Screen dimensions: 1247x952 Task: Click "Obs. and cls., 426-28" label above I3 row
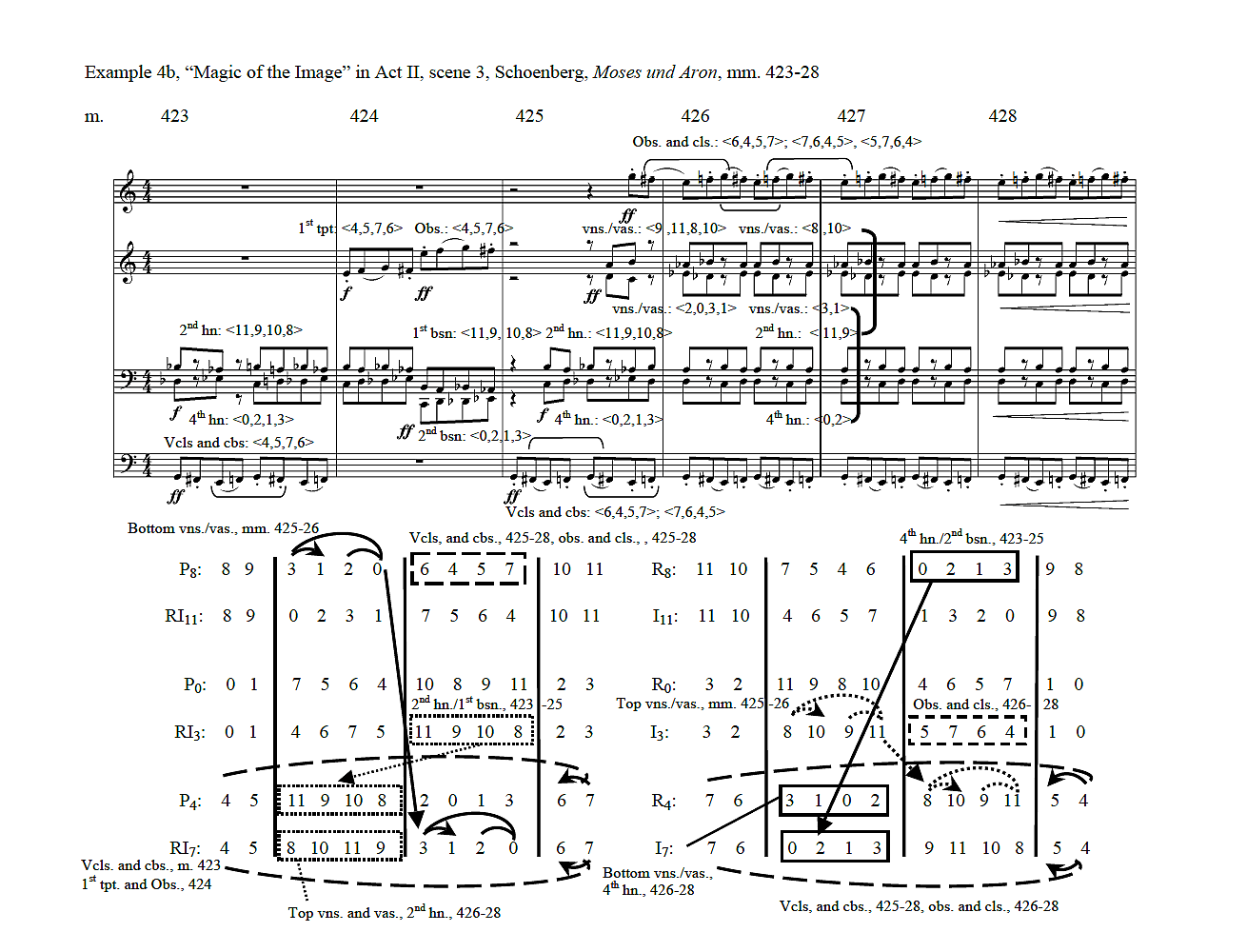coord(985,704)
